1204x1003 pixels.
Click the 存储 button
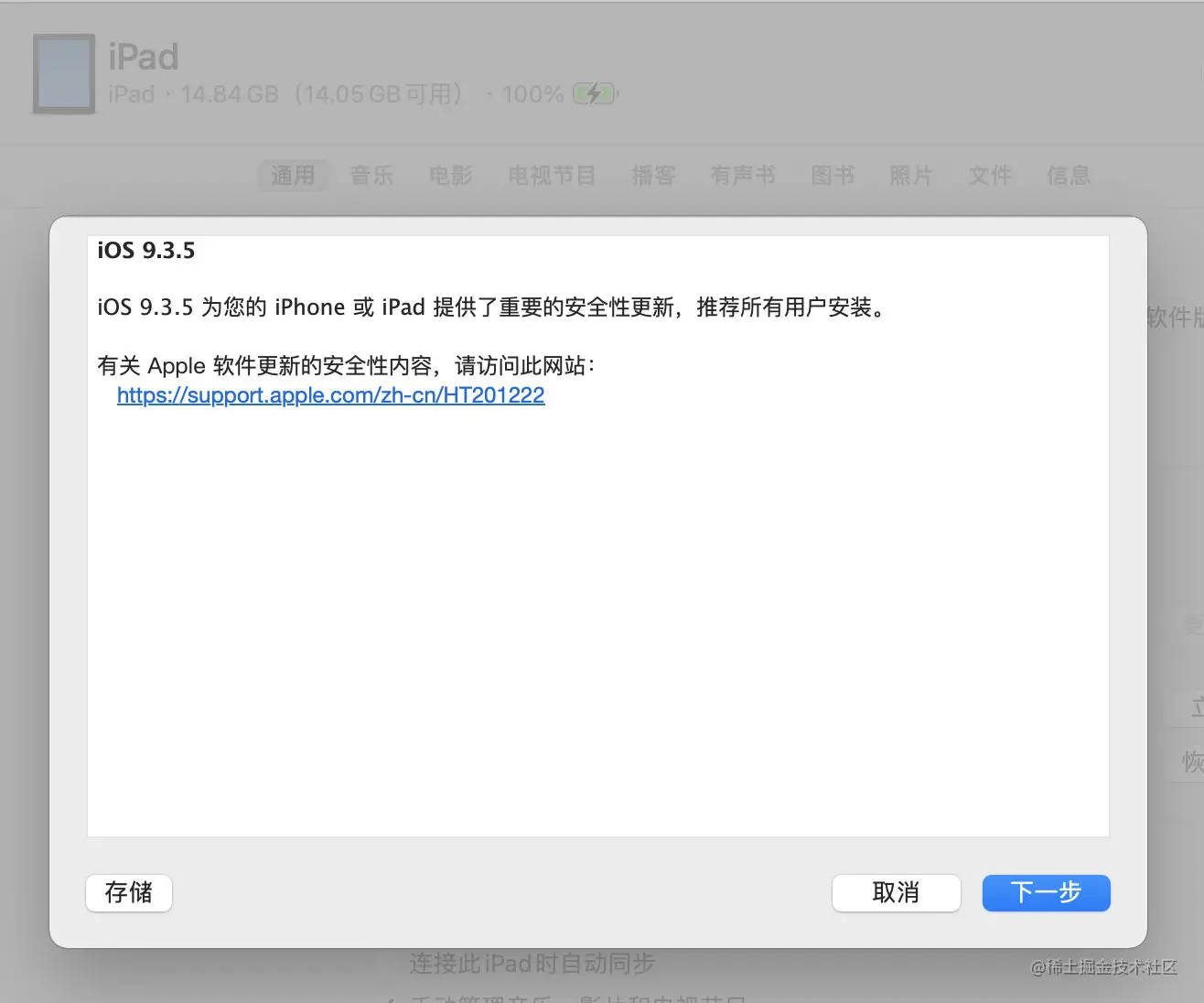(129, 892)
